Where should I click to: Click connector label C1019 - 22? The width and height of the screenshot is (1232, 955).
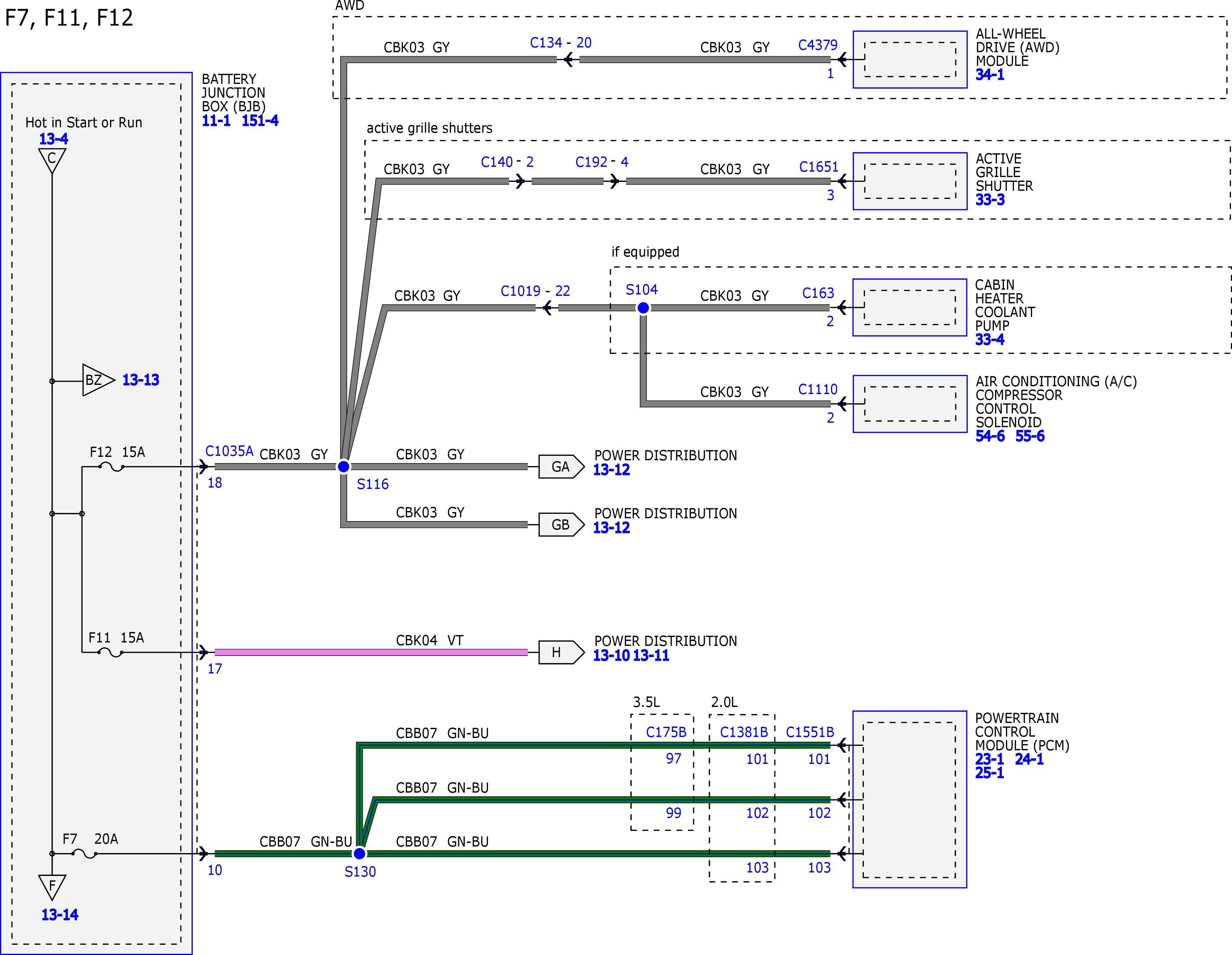coord(535,291)
